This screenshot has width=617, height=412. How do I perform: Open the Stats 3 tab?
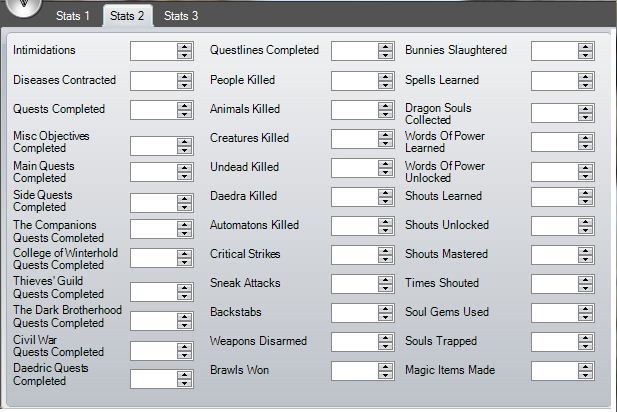point(181,16)
